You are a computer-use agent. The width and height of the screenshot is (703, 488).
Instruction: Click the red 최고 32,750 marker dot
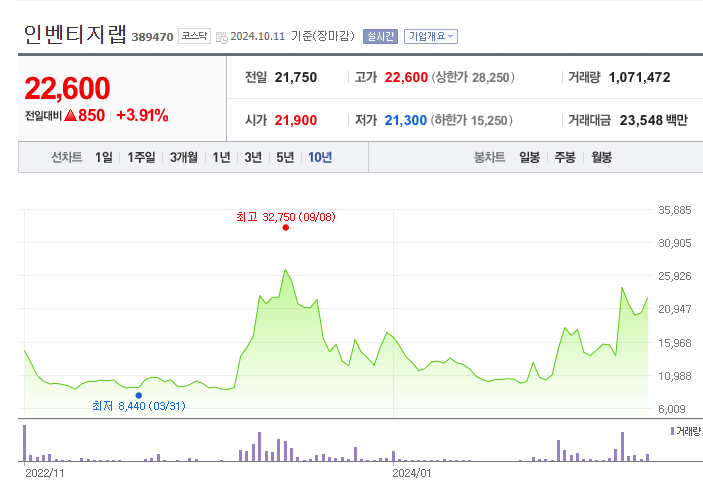pyautogui.click(x=286, y=227)
